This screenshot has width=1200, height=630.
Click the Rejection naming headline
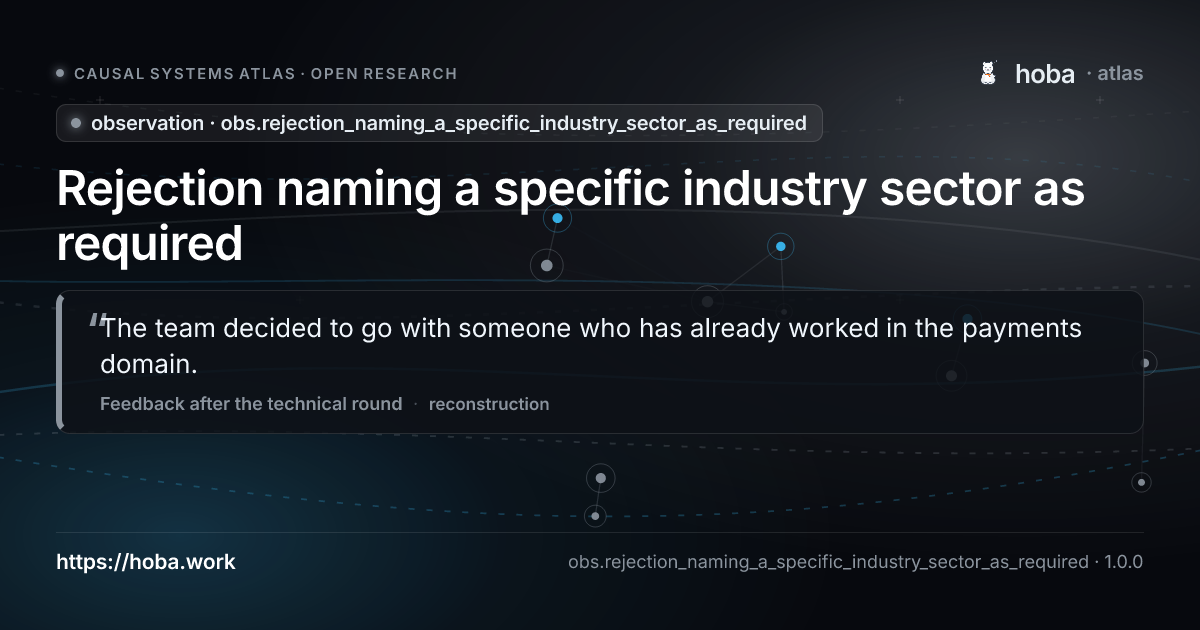(570, 217)
